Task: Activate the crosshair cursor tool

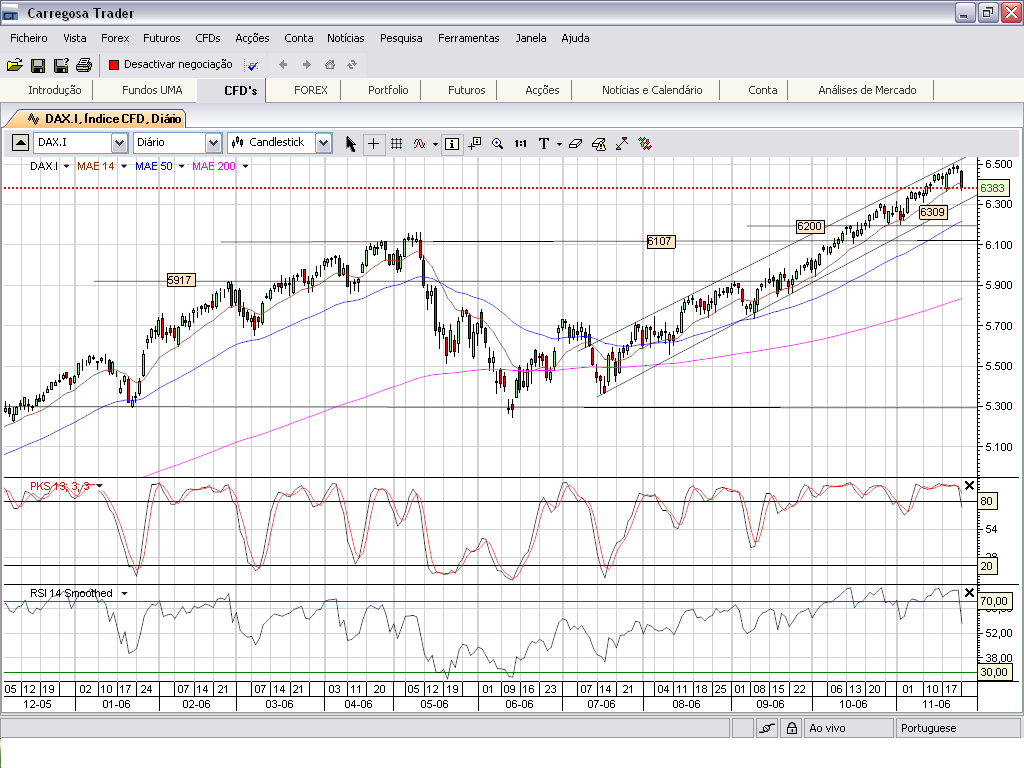Action: [374, 143]
